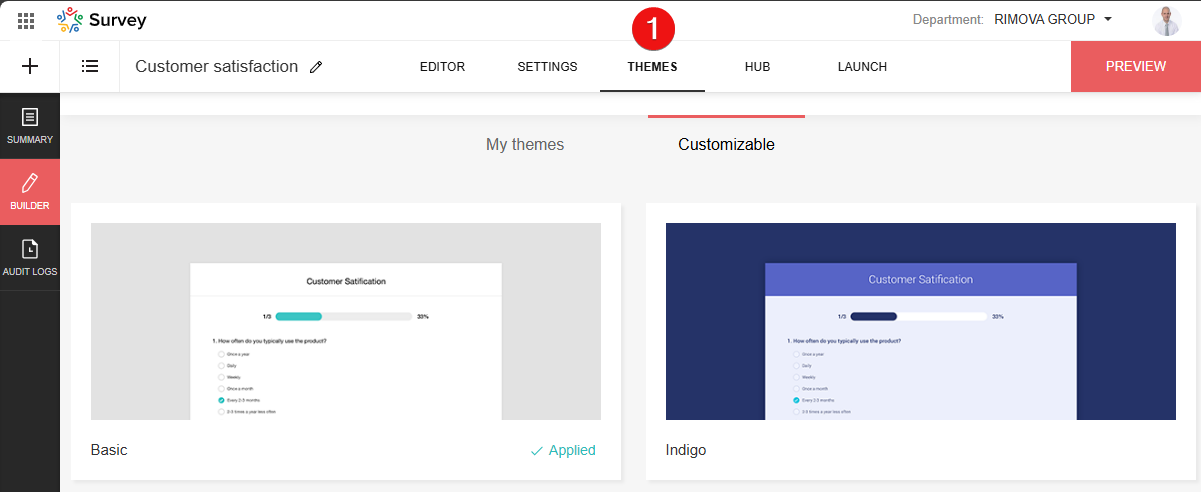1201x492 pixels.
Task: Select Builder in the sidebar
Action: pos(30,191)
